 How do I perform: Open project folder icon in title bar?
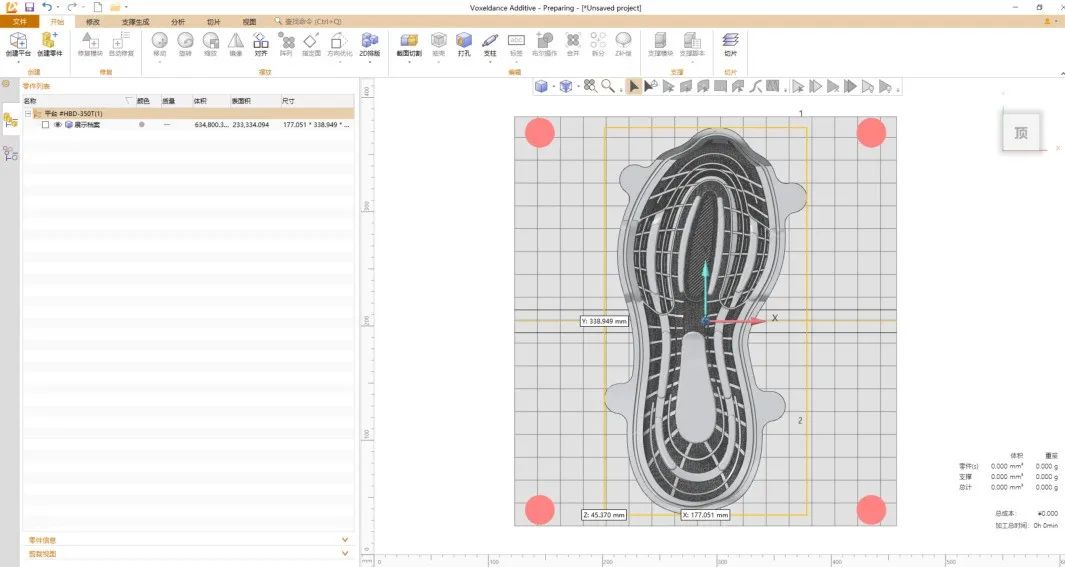pyautogui.click(x=115, y=7)
